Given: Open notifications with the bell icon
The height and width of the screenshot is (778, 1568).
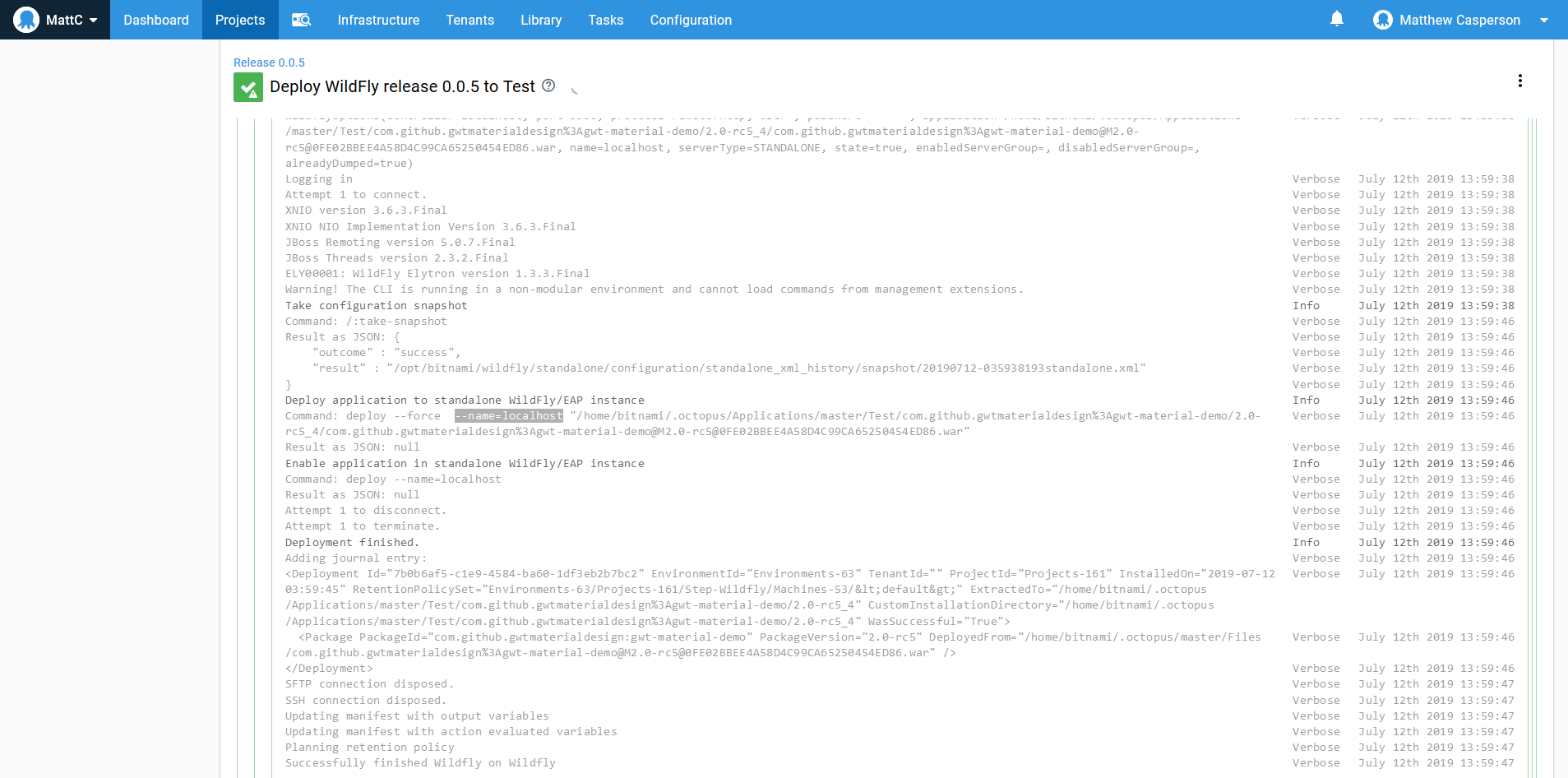Looking at the screenshot, I should 1334,19.
